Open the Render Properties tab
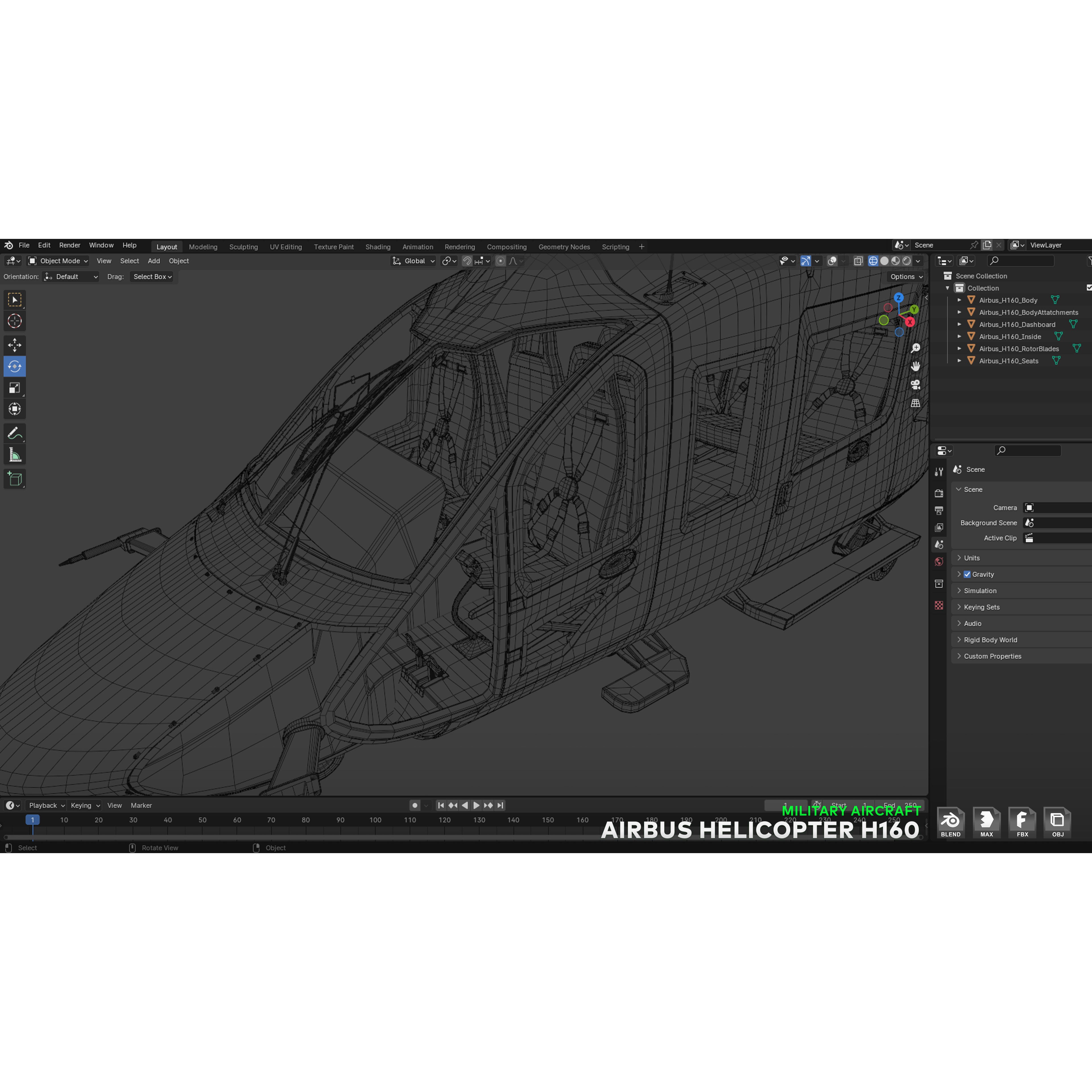1092x1092 pixels. [x=939, y=492]
